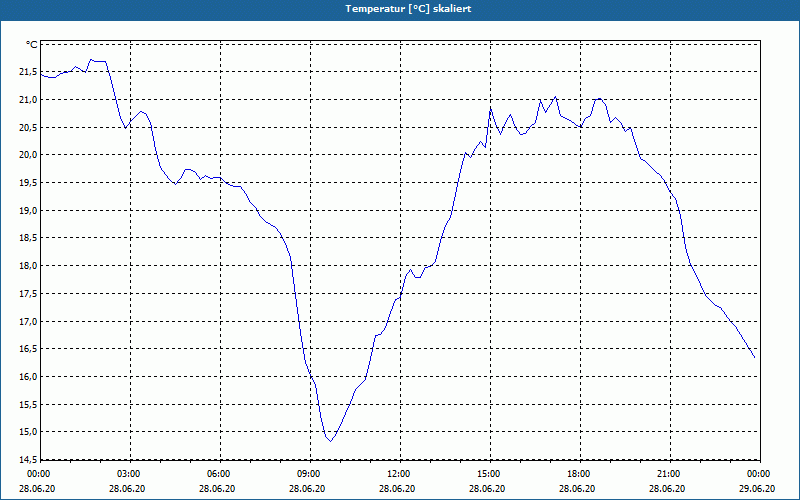Click the 28.06.20 date under 18:00

point(577,488)
